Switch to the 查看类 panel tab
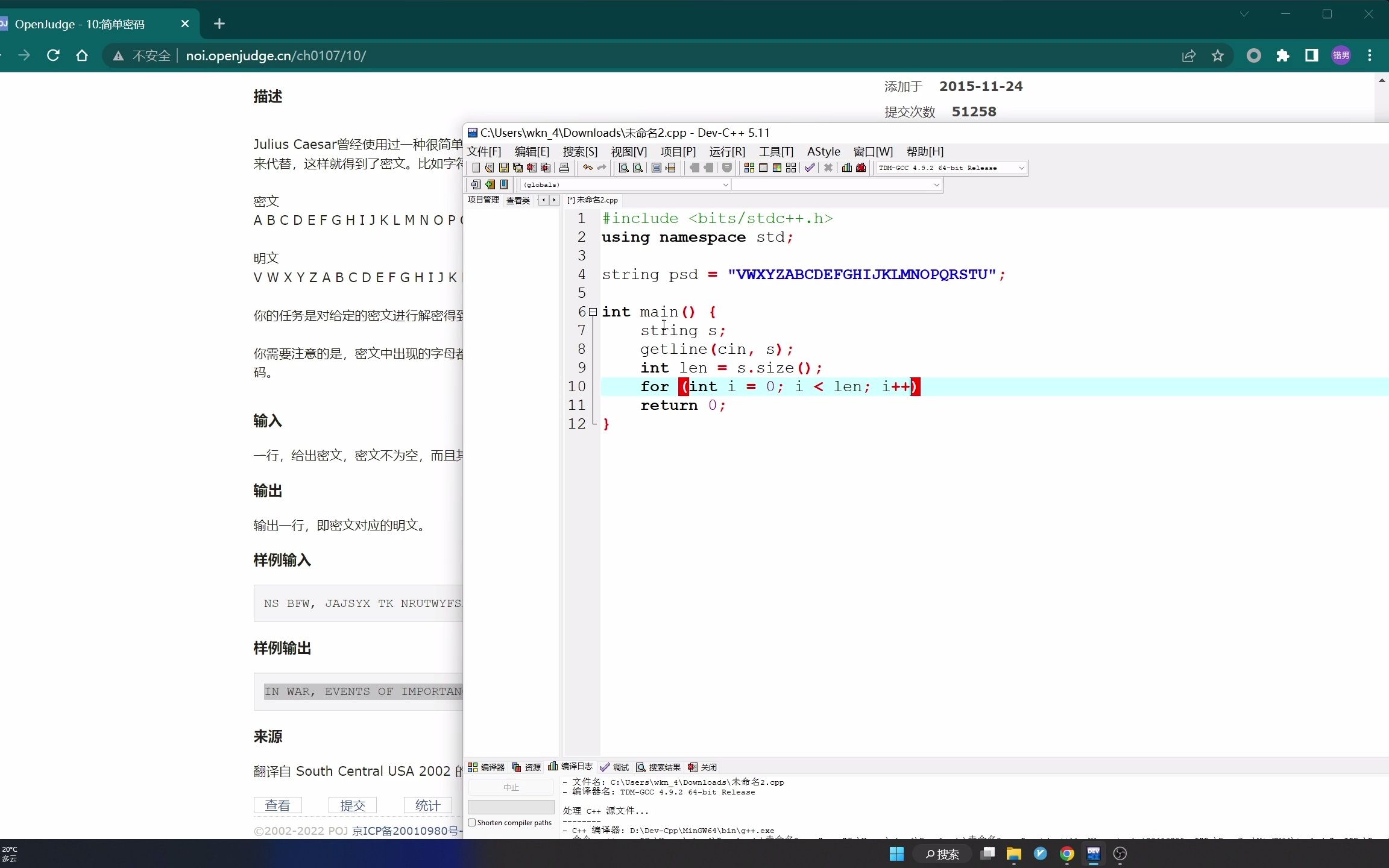 (x=518, y=200)
